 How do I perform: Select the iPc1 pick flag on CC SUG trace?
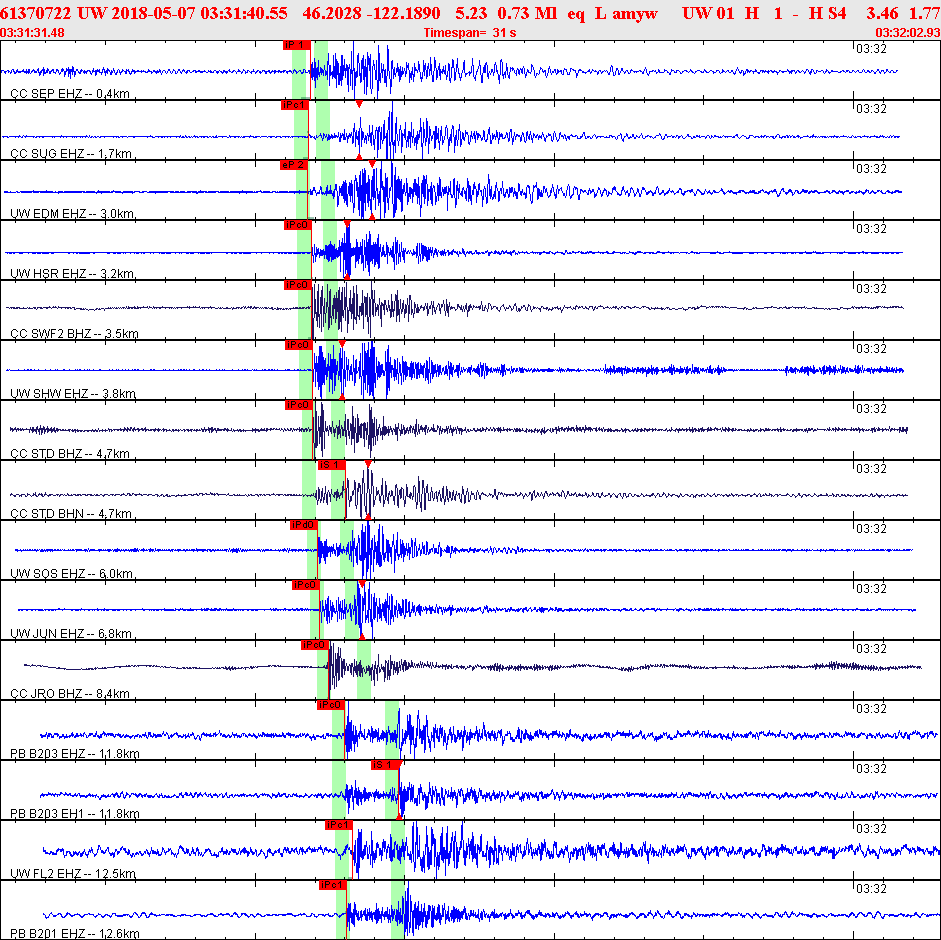coord(295,105)
